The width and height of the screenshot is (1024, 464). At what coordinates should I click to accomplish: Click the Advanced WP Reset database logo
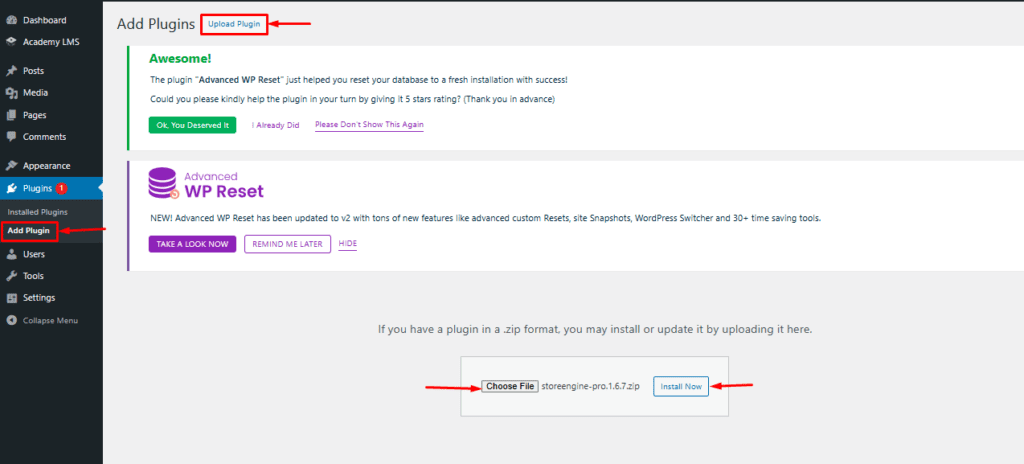163,183
